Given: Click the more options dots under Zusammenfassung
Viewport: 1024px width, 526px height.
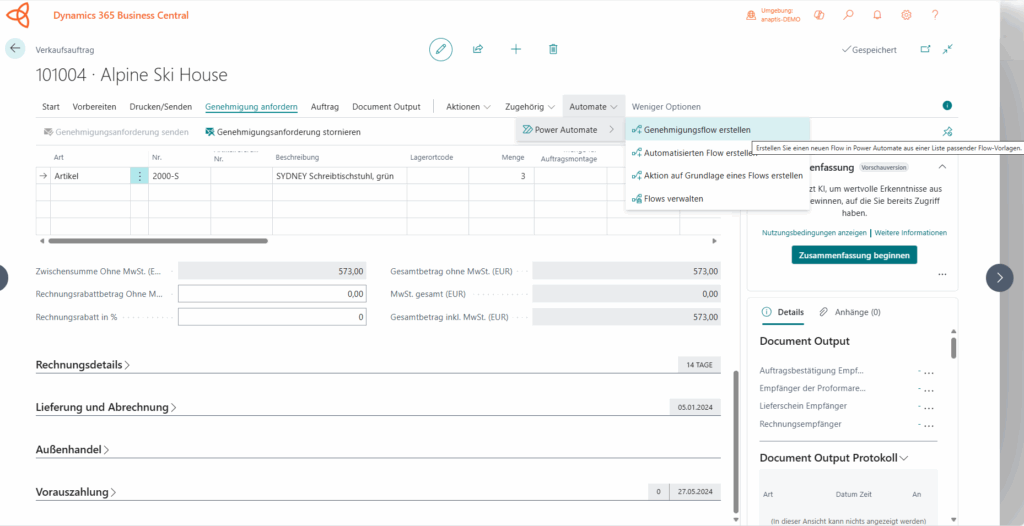Looking at the screenshot, I should [x=942, y=275].
